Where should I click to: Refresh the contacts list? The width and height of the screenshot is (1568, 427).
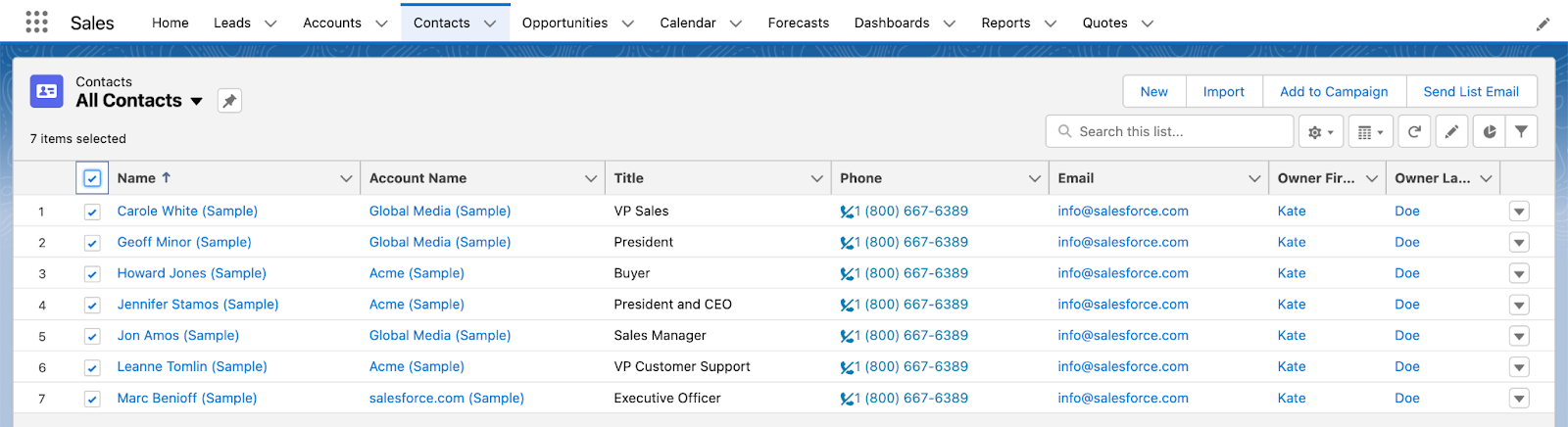pyautogui.click(x=1414, y=131)
